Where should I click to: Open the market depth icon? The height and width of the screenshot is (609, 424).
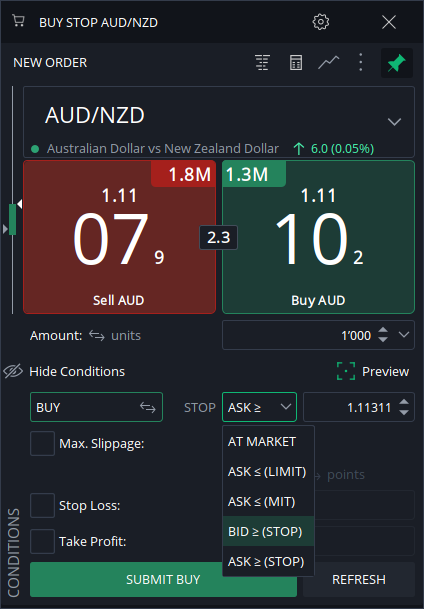click(262, 63)
